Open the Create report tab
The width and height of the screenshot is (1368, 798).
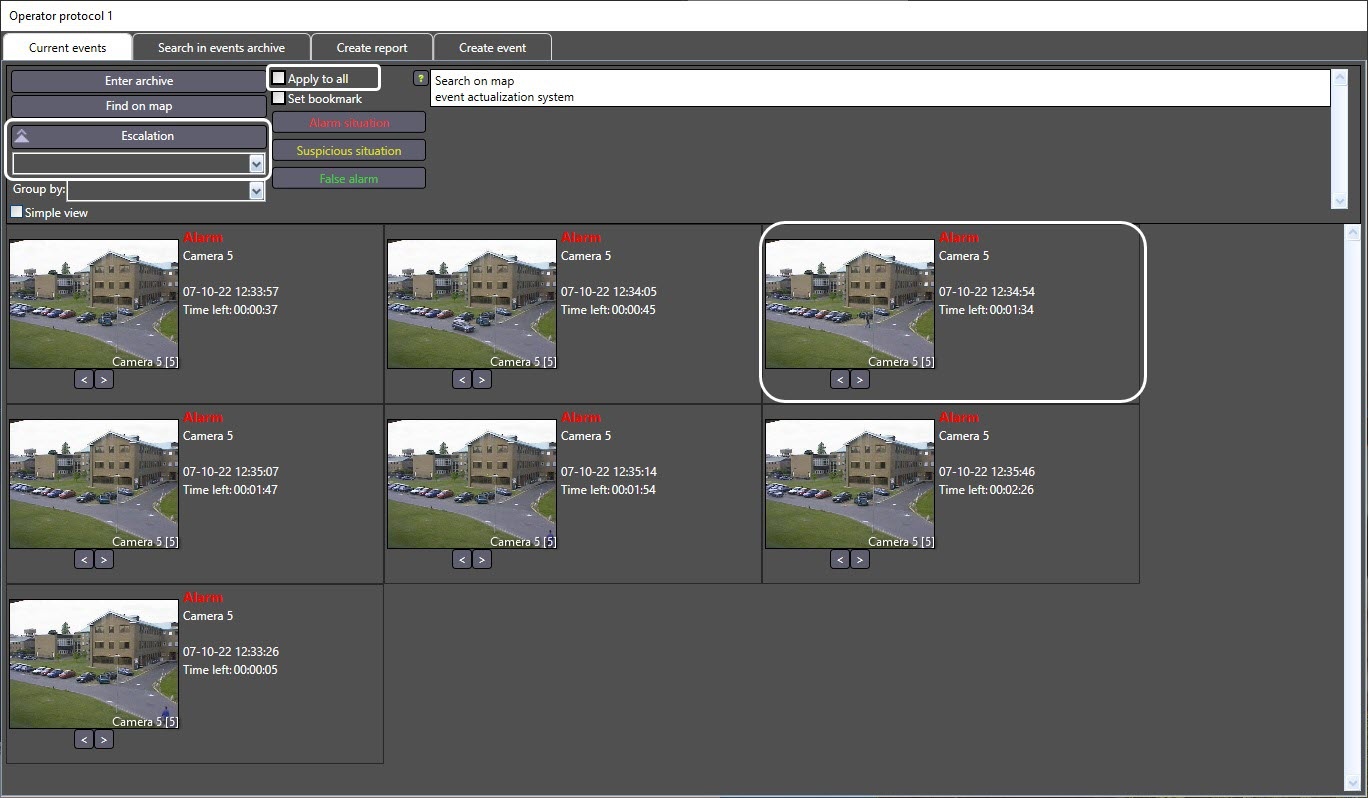[372, 47]
